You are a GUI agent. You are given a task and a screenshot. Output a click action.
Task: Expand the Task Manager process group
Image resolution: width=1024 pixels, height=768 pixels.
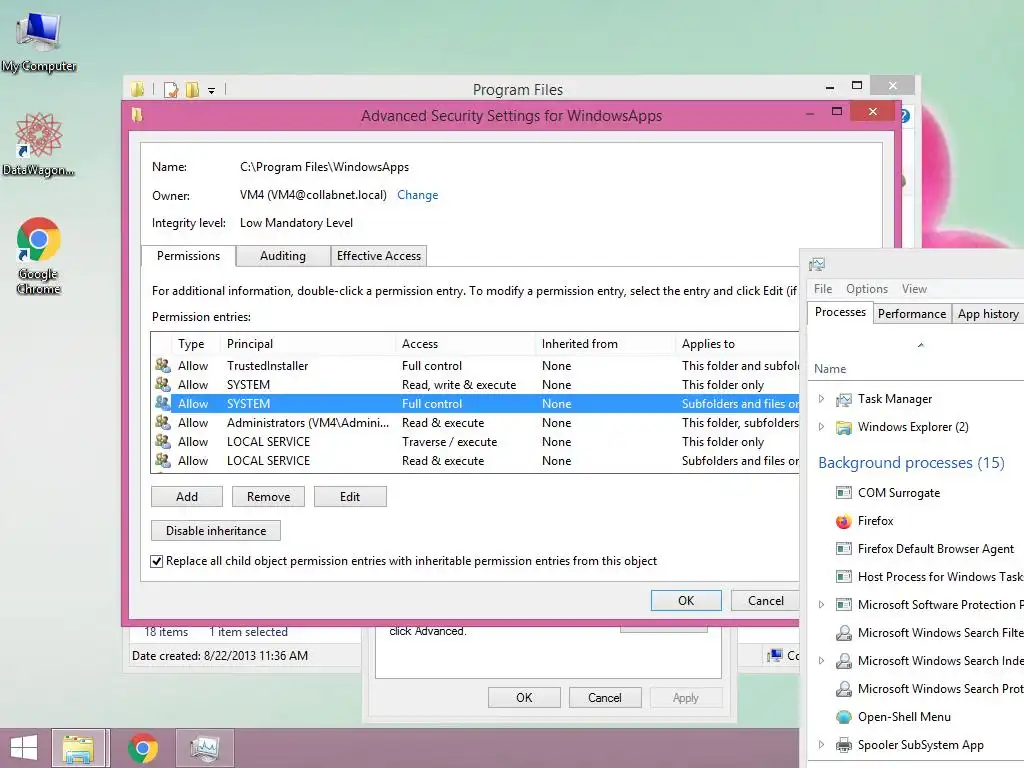click(822, 399)
